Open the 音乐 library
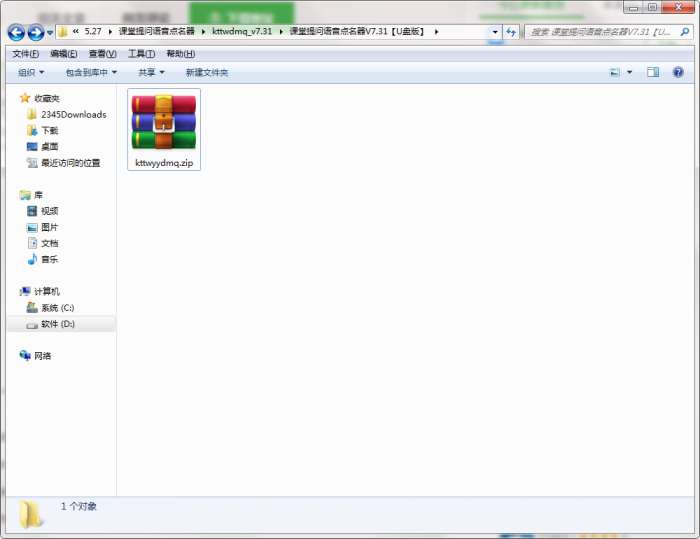The height and width of the screenshot is (539, 700). pyautogui.click(x=50, y=259)
